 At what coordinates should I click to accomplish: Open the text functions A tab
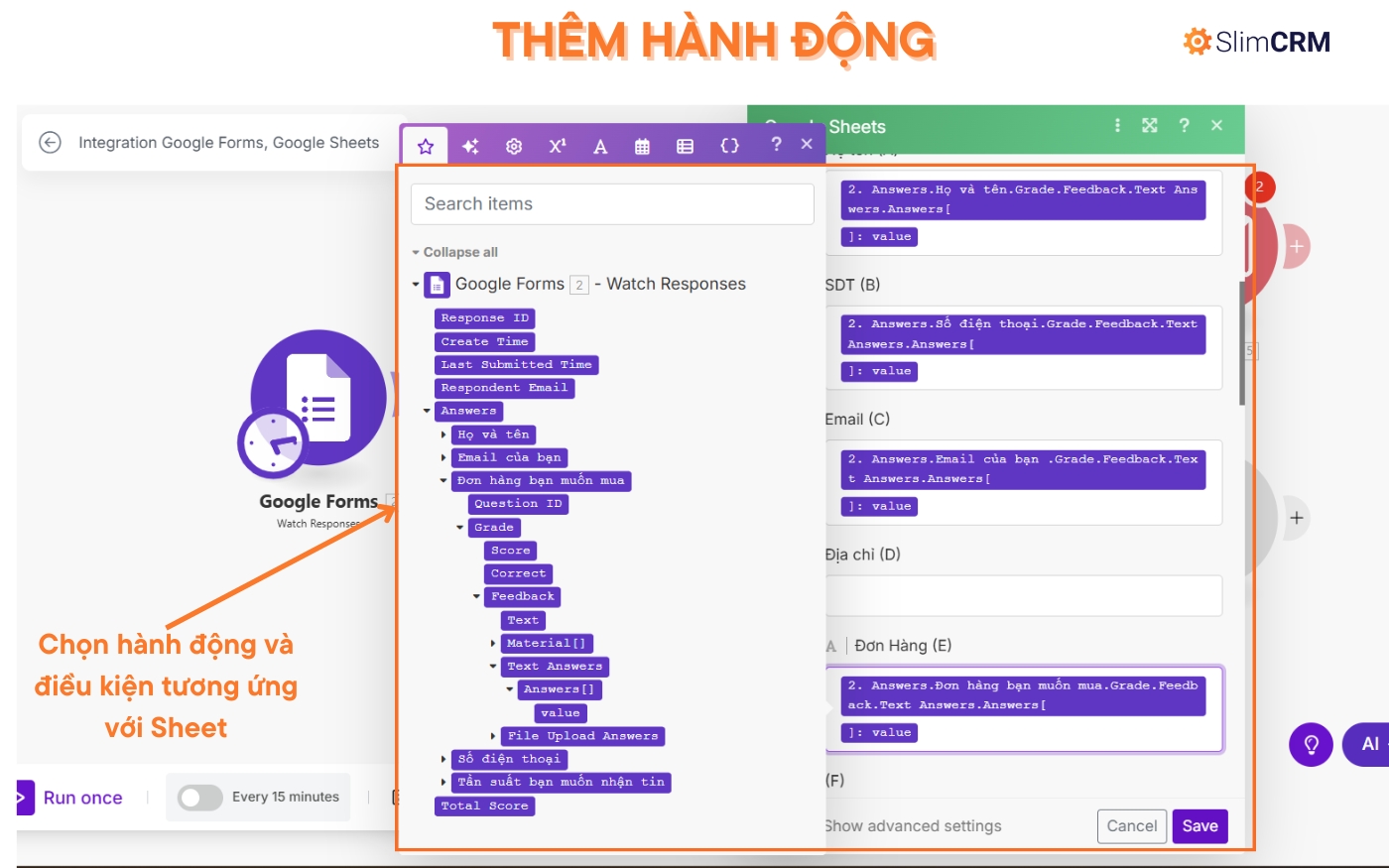[x=600, y=146]
